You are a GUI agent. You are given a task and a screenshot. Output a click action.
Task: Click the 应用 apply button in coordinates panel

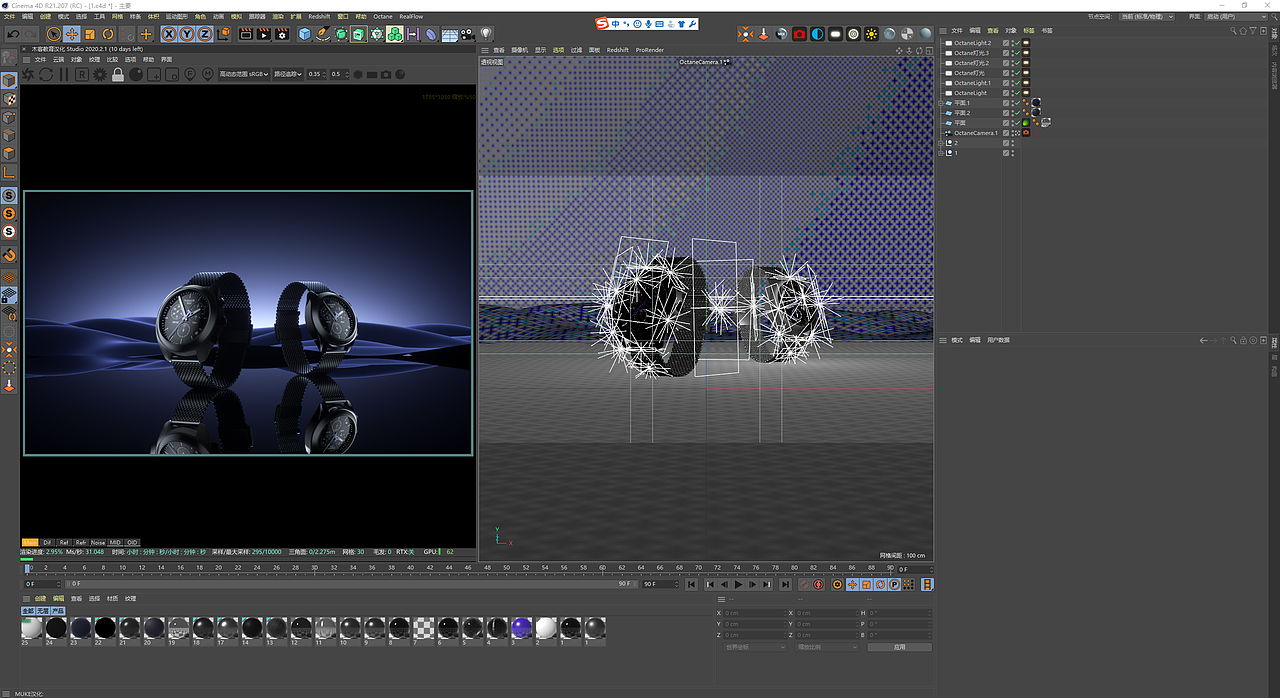tap(899, 647)
